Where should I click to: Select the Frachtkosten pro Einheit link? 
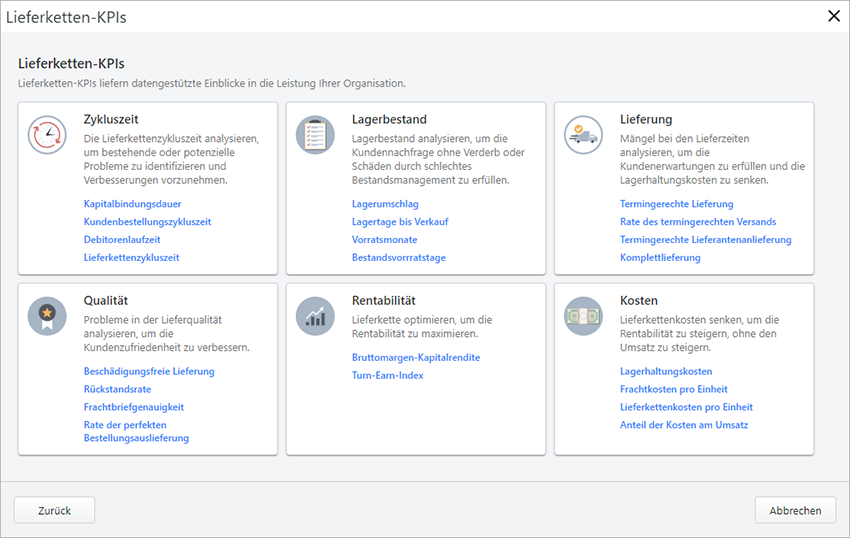(x=673, y=390)
